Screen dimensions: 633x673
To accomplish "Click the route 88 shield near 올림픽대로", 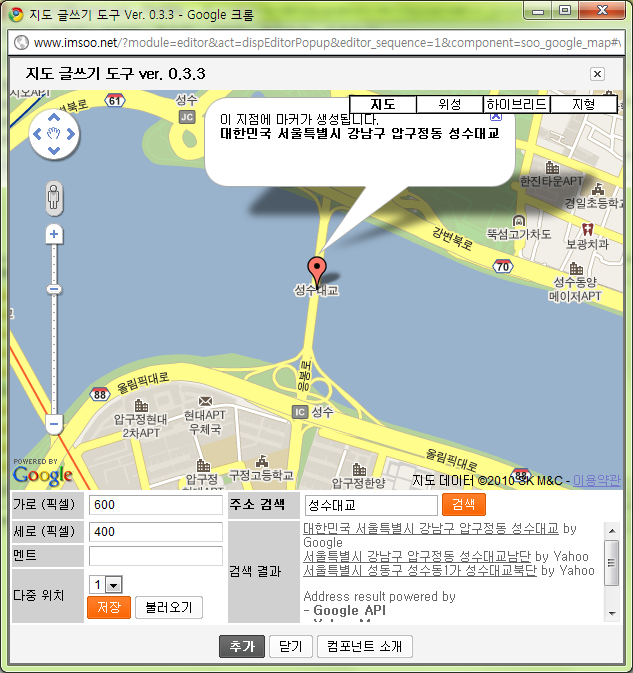I will 100,394.
